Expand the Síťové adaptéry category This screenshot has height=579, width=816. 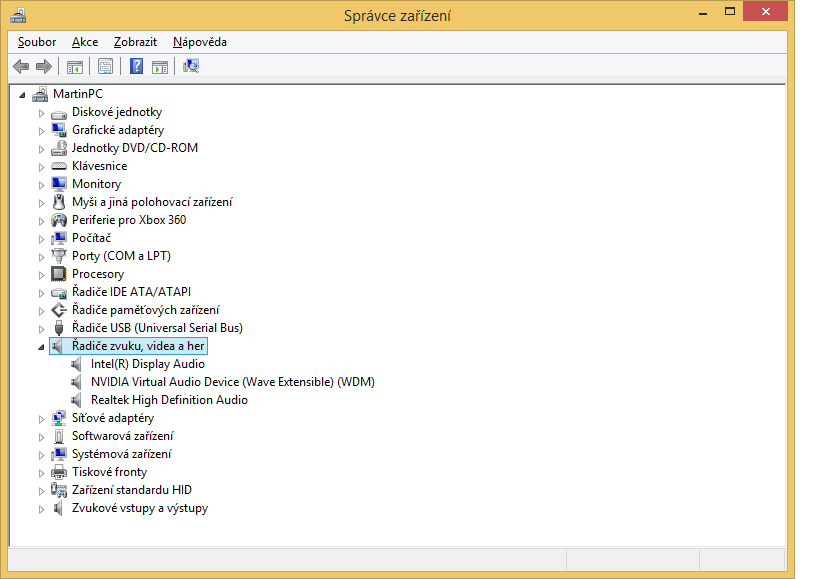(41, 418)
